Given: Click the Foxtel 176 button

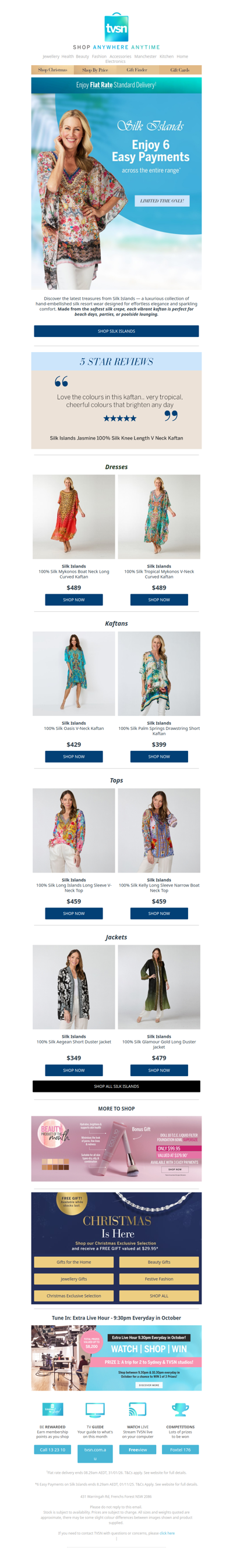Looking at the screenshot, I should [x=180, y=1450].
